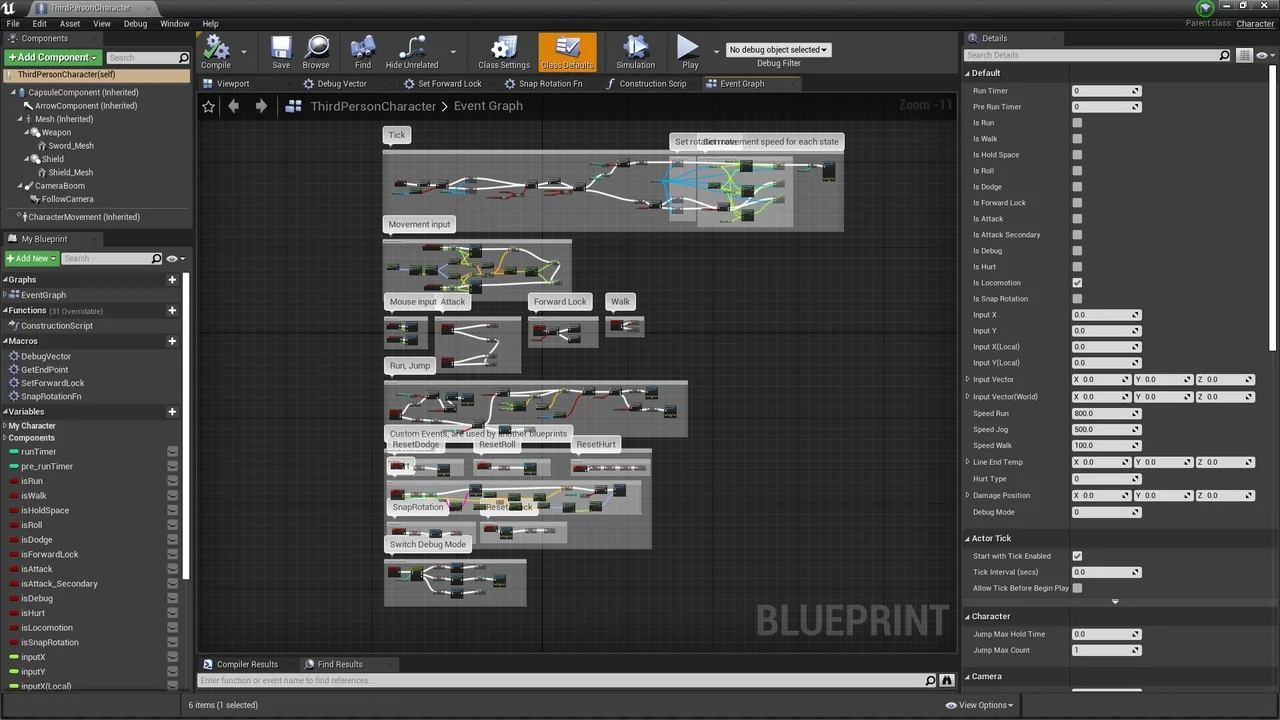Viewport: 1280px width, 720px height.
Task: Open the Add New dropdown in My Blueprint
Action: point(31,258)
